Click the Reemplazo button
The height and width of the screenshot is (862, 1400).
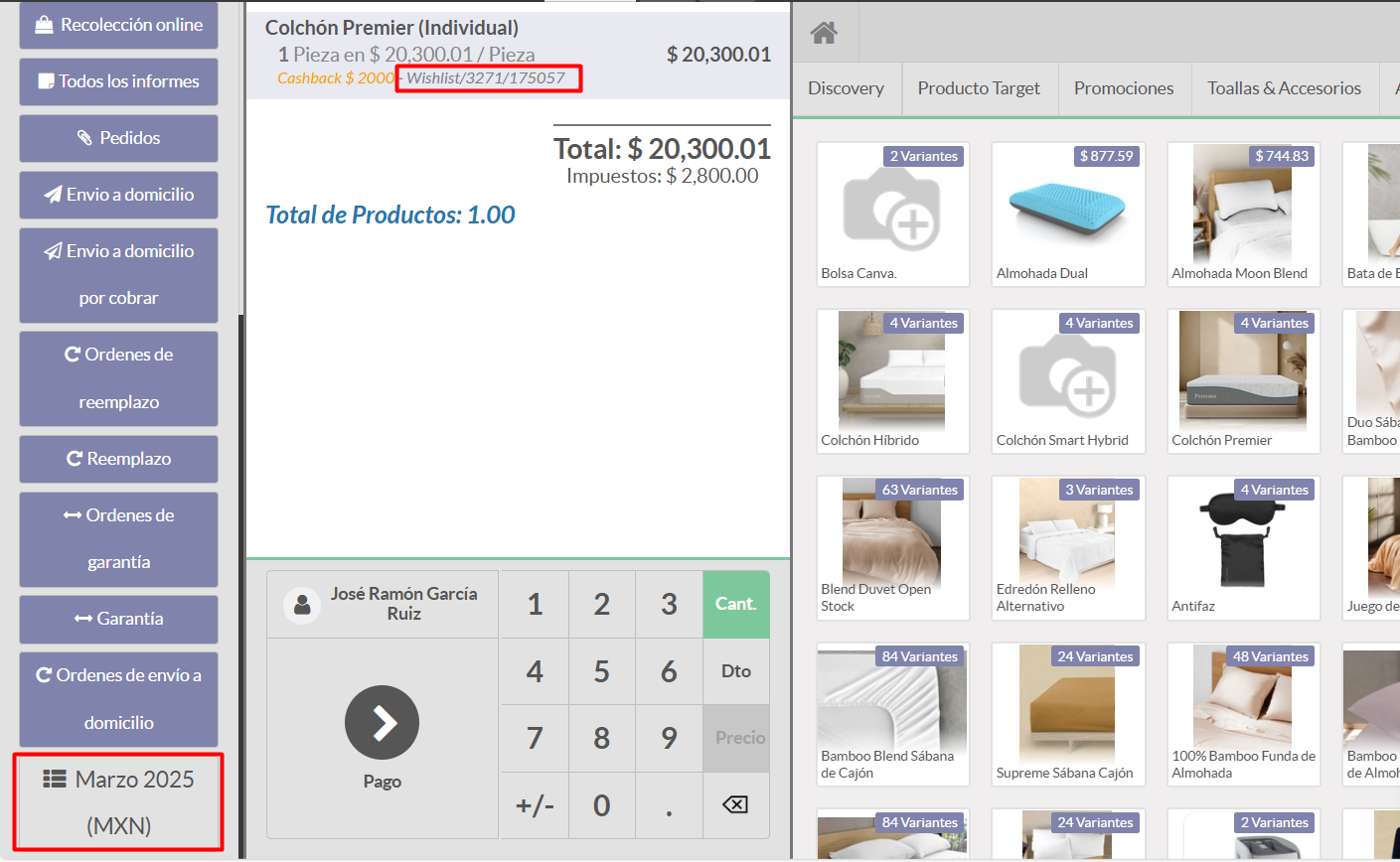[118, 459]
